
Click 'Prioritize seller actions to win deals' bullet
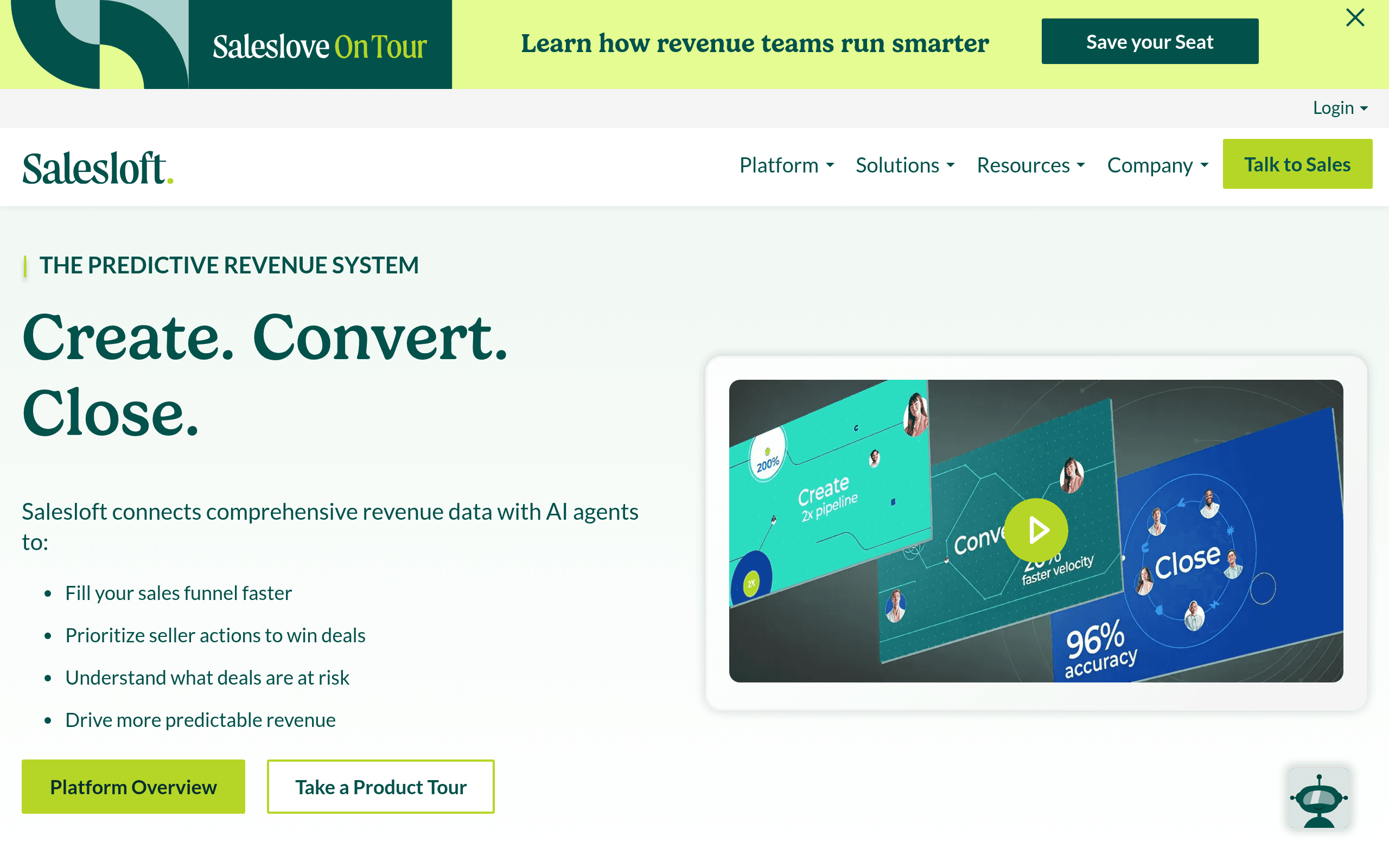tap(215, 635)
